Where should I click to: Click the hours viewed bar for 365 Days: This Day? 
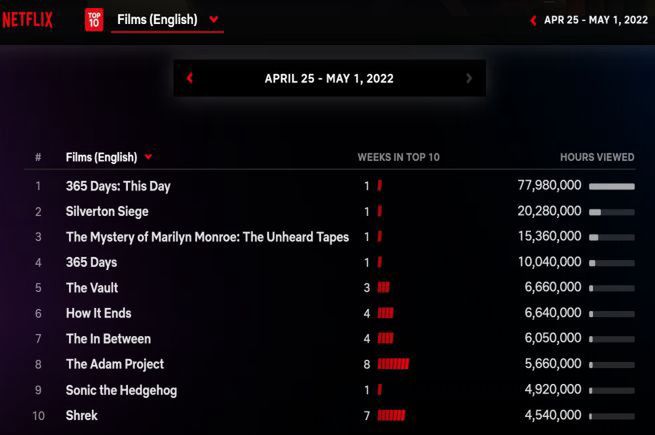[611, 186]
